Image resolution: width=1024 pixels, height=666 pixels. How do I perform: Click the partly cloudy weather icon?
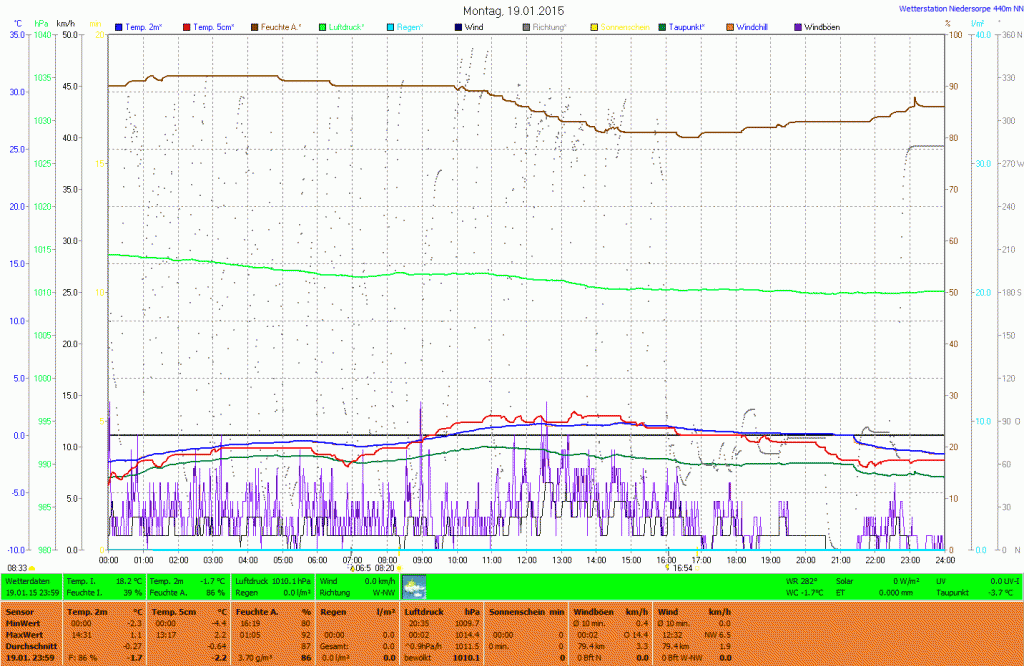(x=413, y=586)
